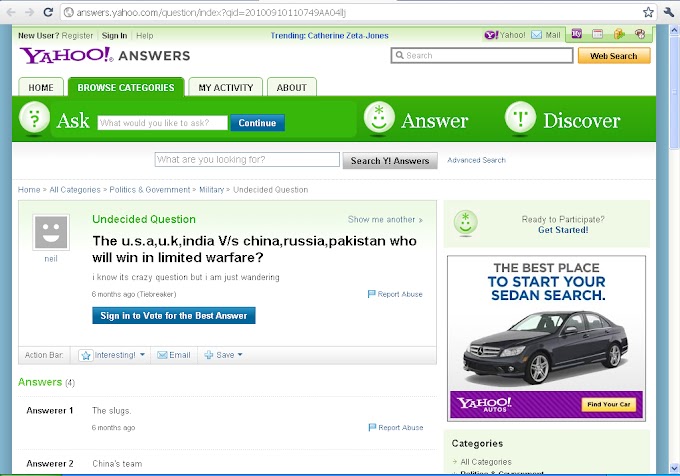Click the Answer smiley circle icon
This screenshot has height=476, width=680.
pos(379,117)
